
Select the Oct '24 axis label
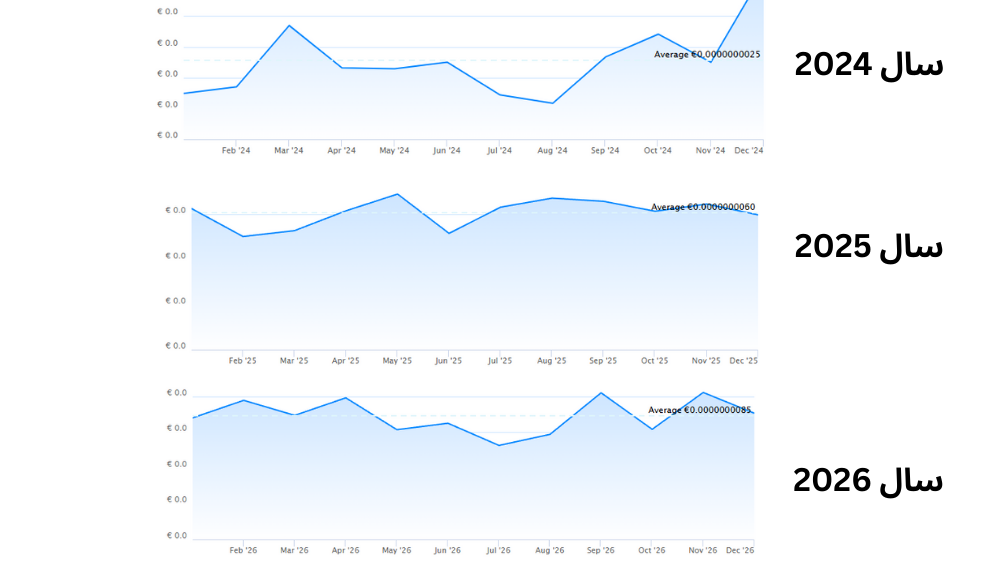coord(657,151)
